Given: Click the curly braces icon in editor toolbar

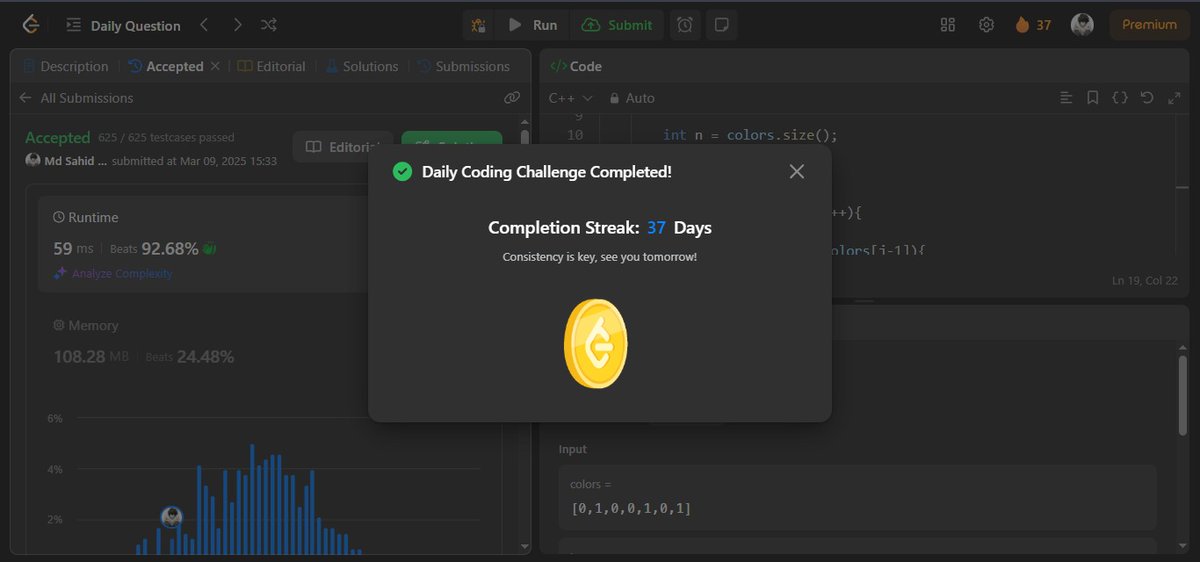Looking at the screenshot, I should pos(1120,98).
